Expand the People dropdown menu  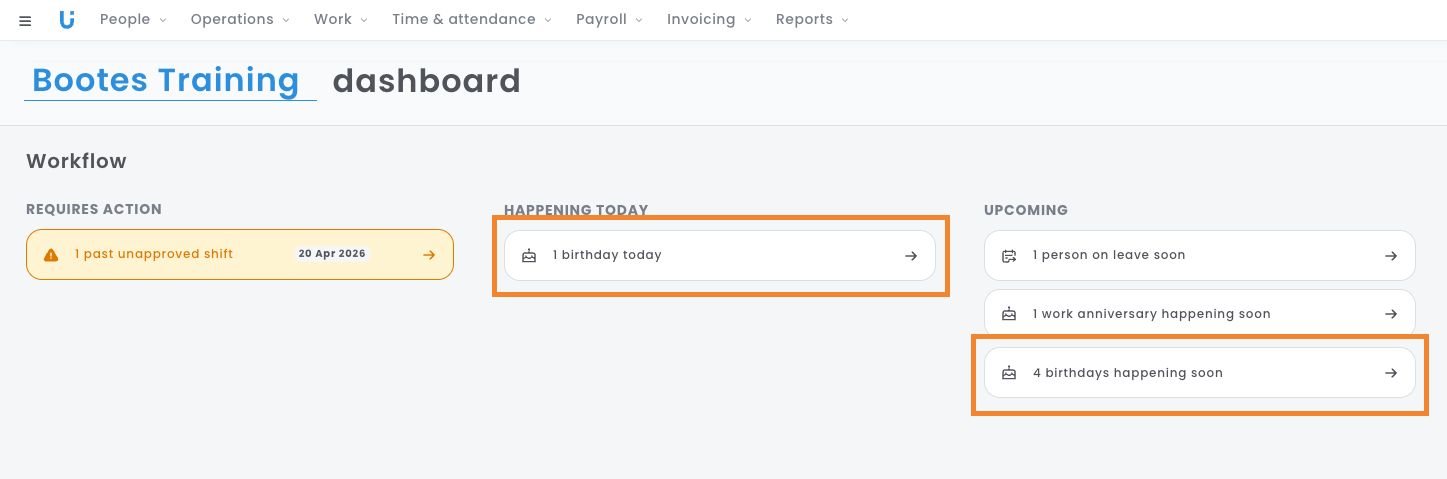(133, 20)
